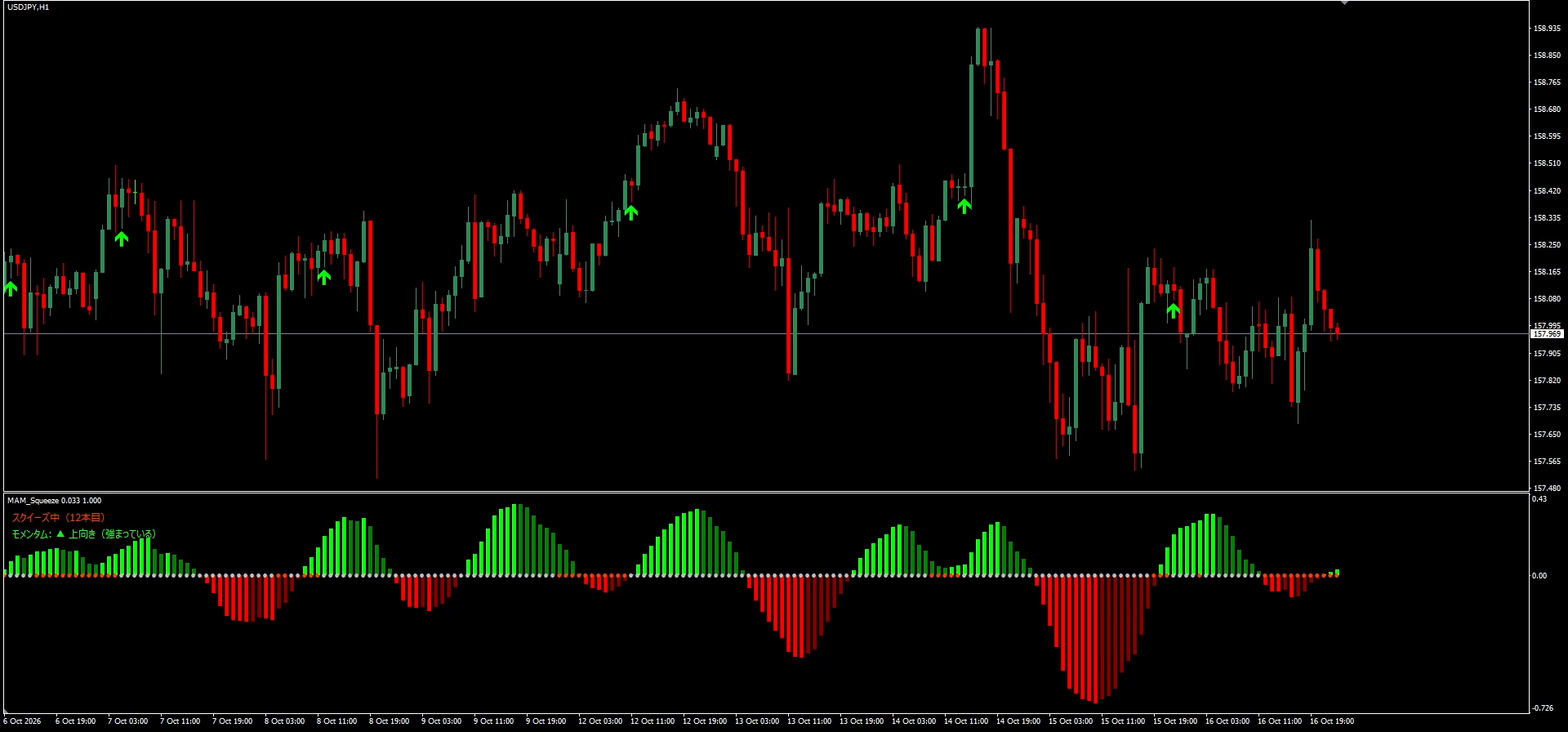Click the rightmost green up arrow signal
Viewport: 1568px width, 732px height.
[1174, 310]
